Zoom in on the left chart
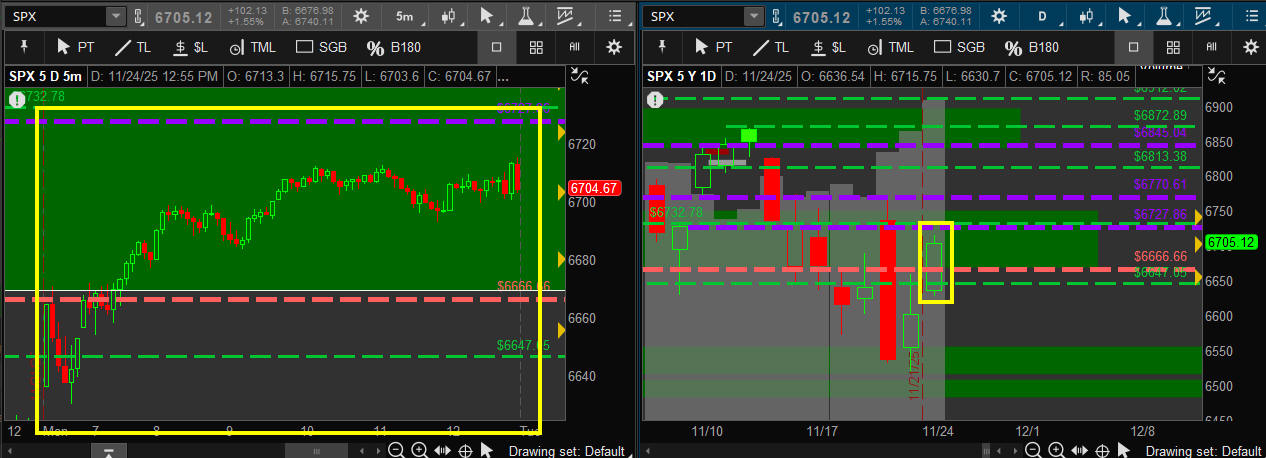The height and width of the screenshot is (458, 1266). 419,450
